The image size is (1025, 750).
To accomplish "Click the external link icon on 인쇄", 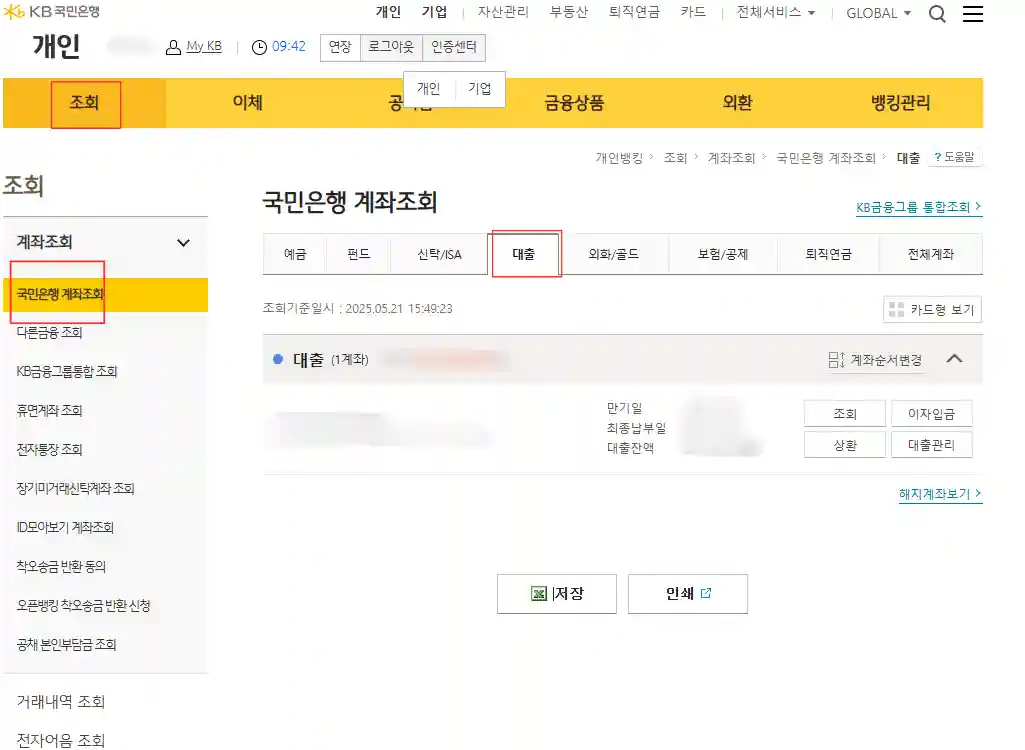I will (706, 593).
